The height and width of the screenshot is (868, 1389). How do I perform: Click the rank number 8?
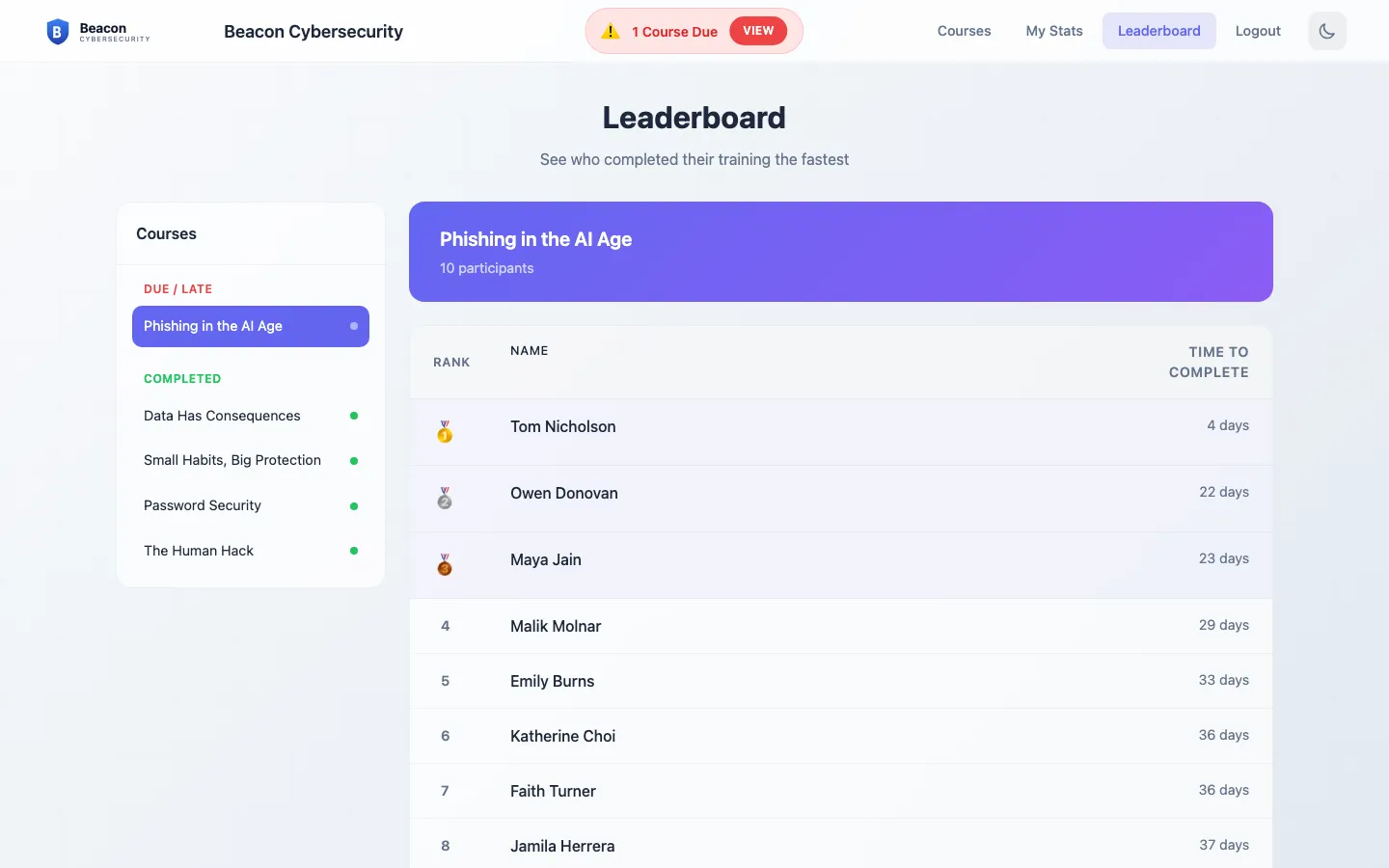(x=446, y=846)
